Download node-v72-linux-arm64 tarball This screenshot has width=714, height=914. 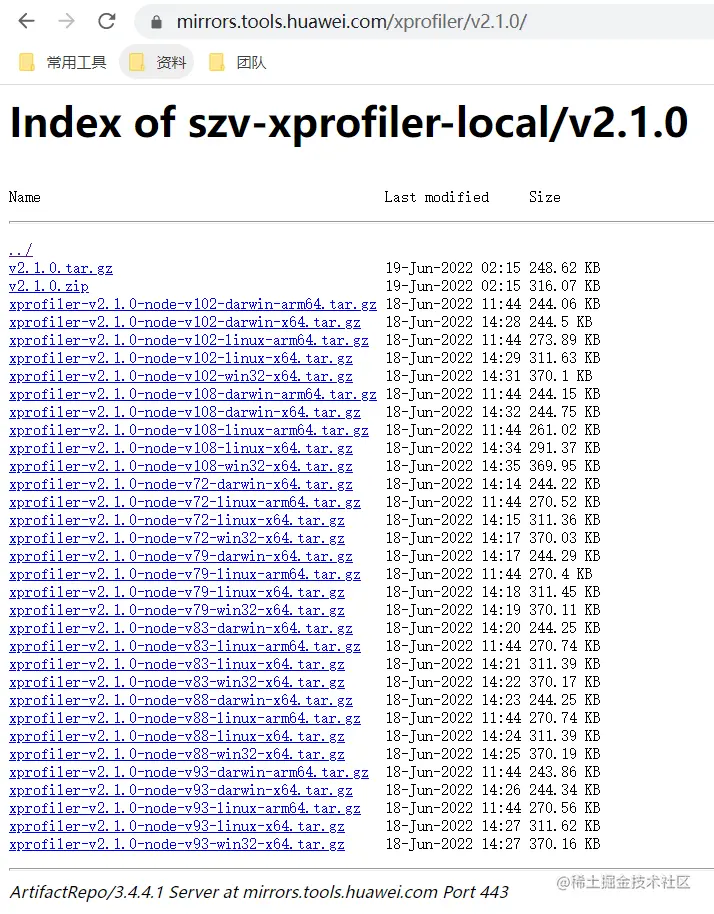coord(185,502)
